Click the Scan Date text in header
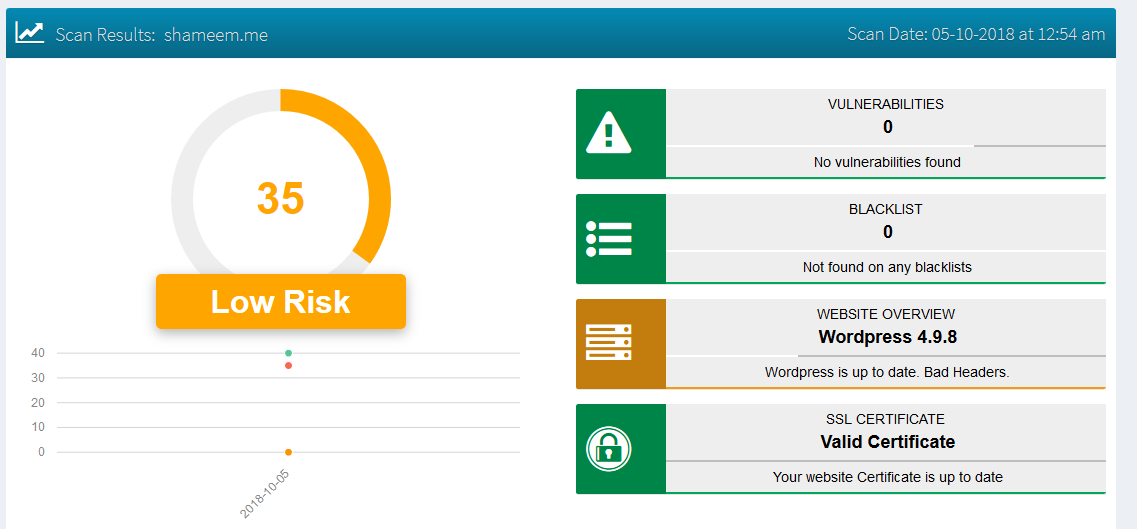The height and width of the screenshot is (529, 1137). coord(975,34)
